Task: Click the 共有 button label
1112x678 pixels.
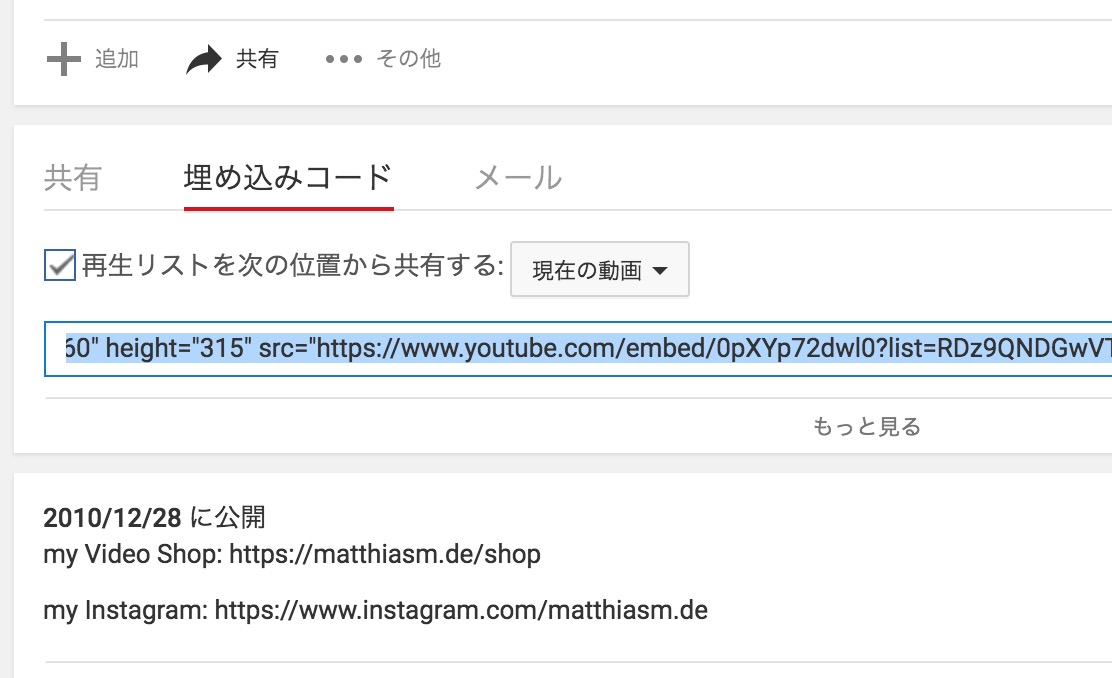Action: [x=257, y=59]
